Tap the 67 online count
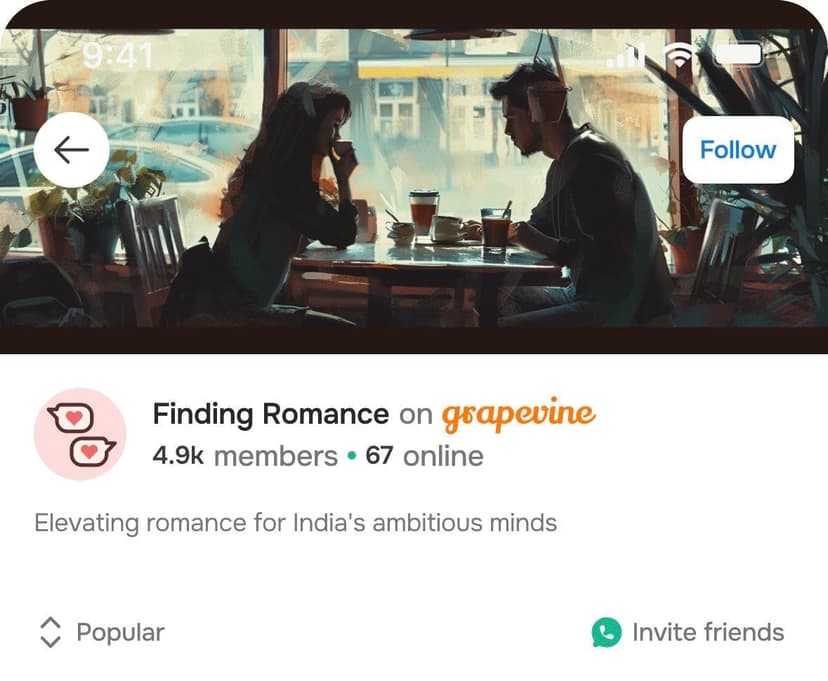This screenshot has height=681, width=828. point(424,456)
